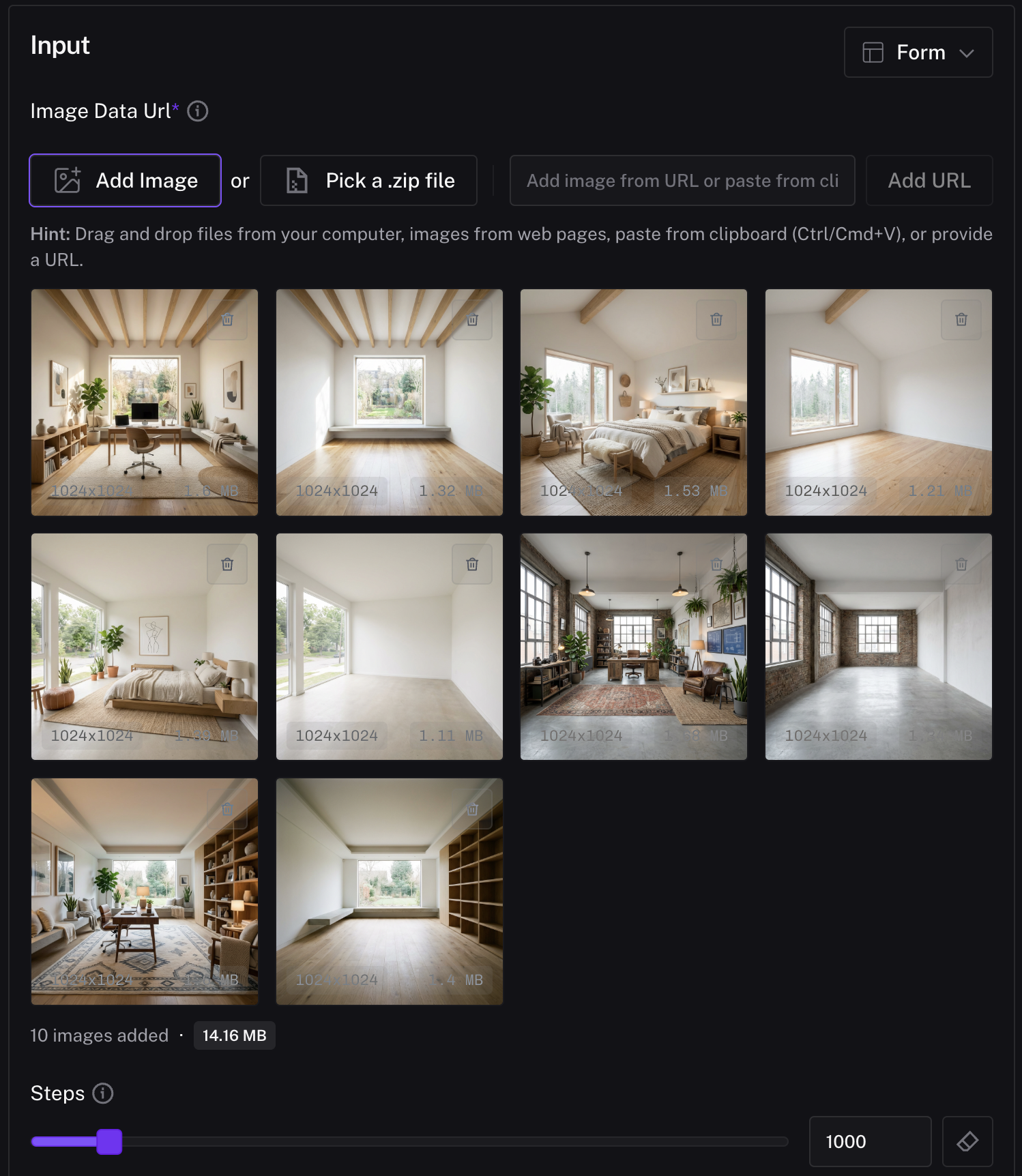Select the furnished study thumbnail with patterned rug
This screenshot has width=1022, height=1176.
pyautogui.click(x=145, y=892)
